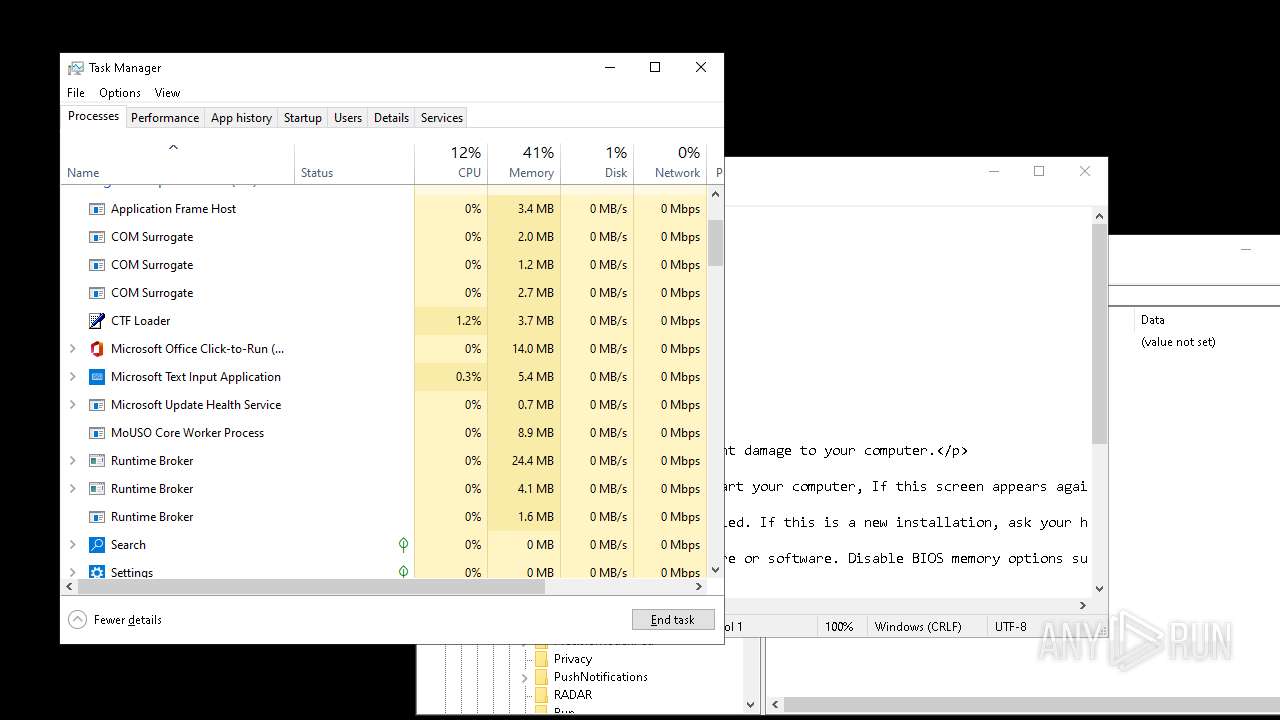
Task: Click the Notepad vertical scrollbar thumb
Action: point(1099,334)
